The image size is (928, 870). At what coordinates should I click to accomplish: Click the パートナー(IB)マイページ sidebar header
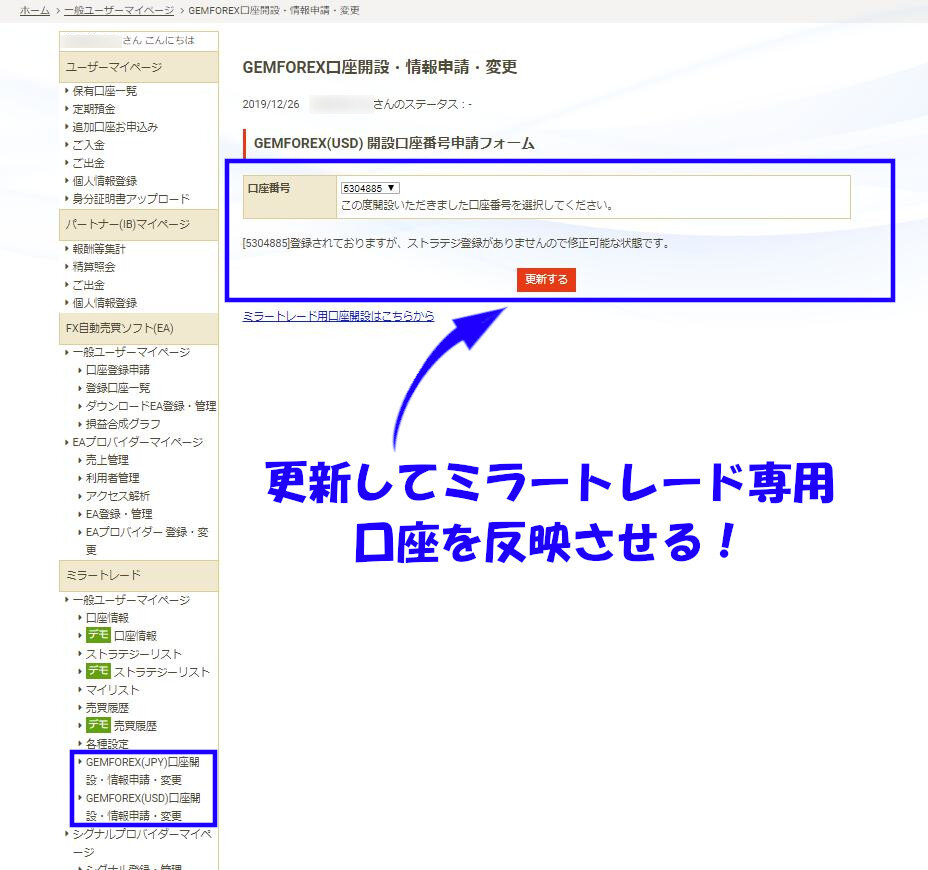[138, 224]
